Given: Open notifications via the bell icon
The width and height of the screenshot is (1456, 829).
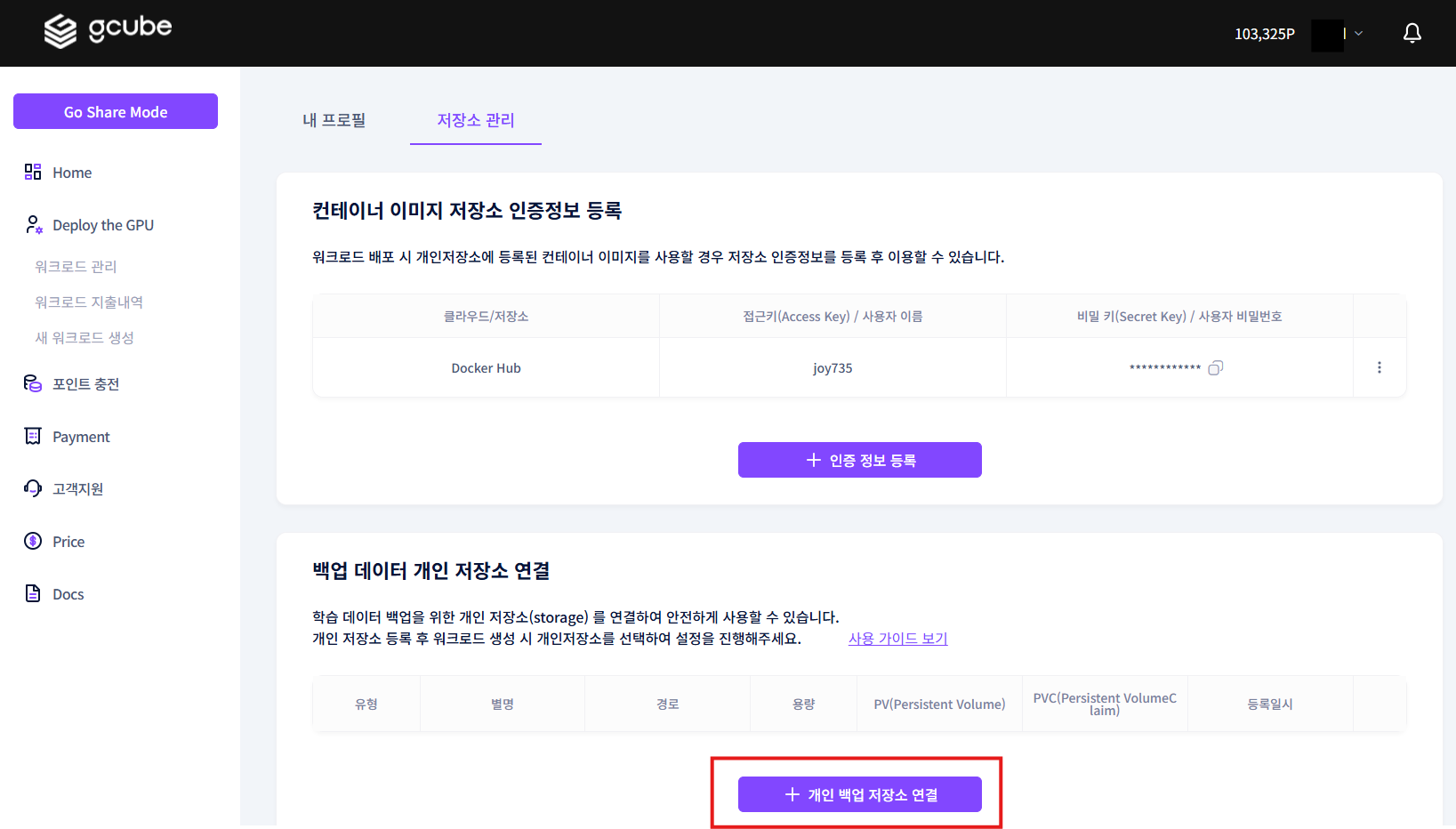Looking at the screenshot, I should pos(1412,32).
